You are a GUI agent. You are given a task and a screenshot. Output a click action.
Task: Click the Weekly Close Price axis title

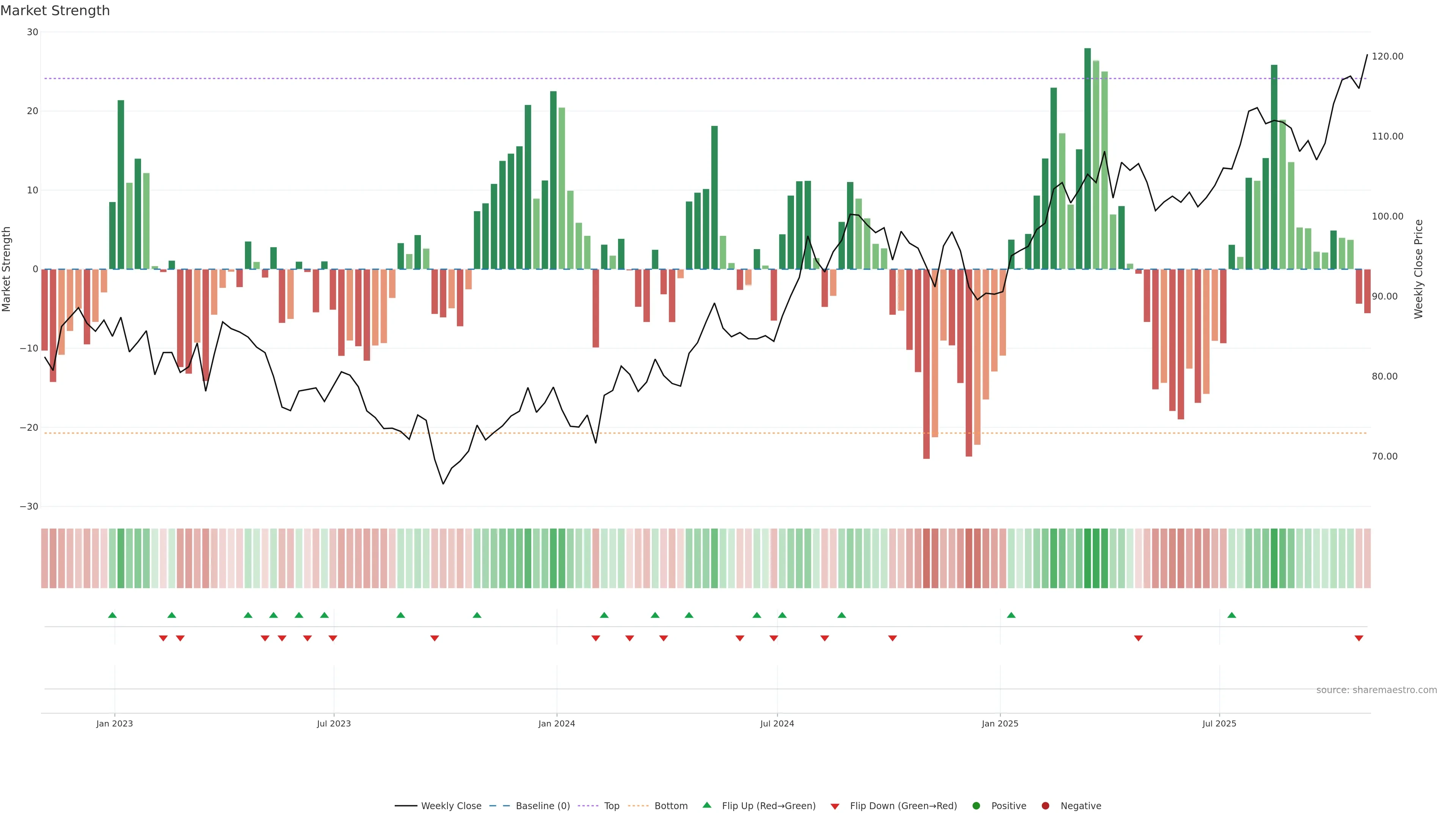click(x=1419, y=269)
